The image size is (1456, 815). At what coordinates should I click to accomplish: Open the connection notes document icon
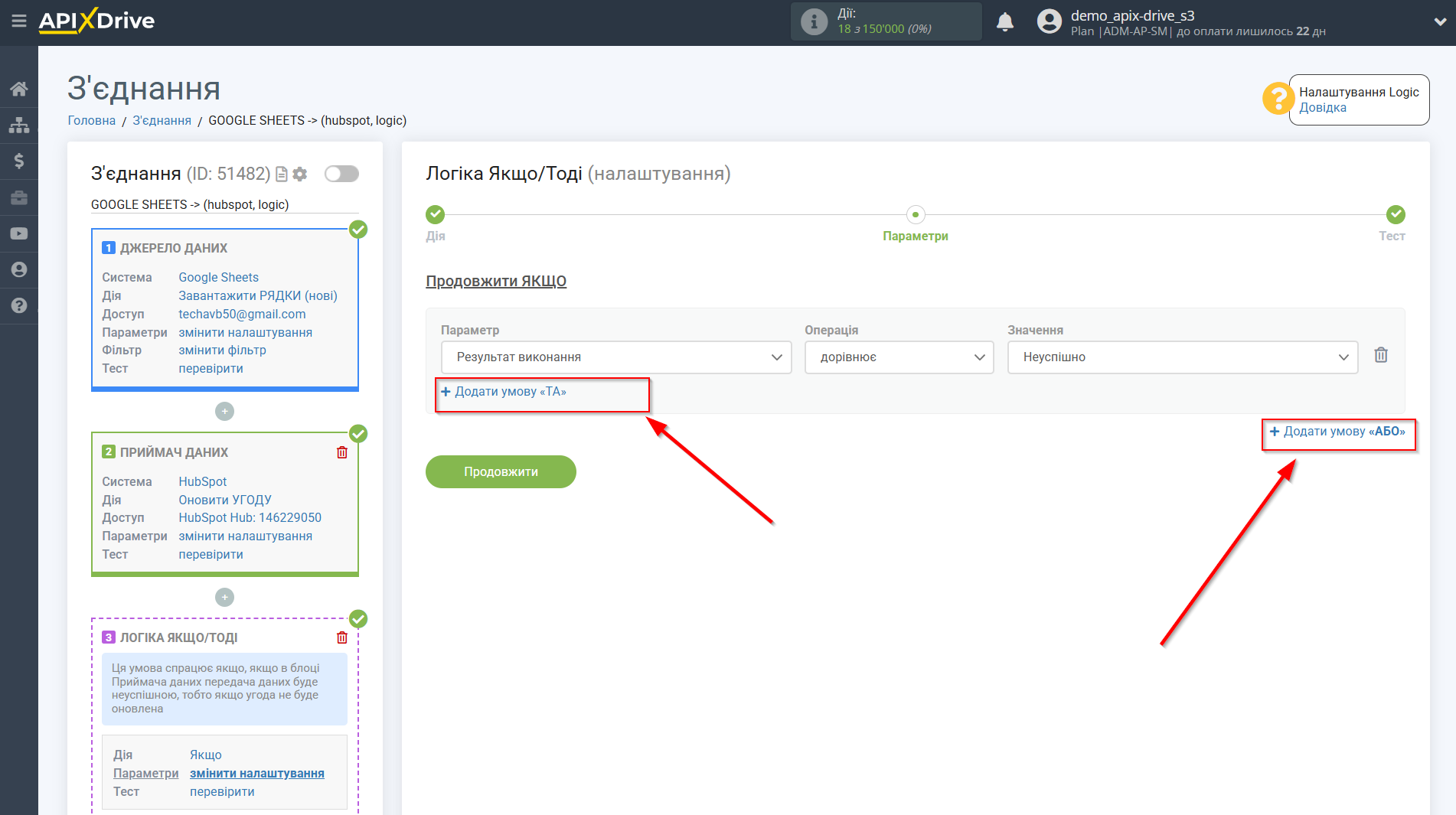tap(282, 174)
